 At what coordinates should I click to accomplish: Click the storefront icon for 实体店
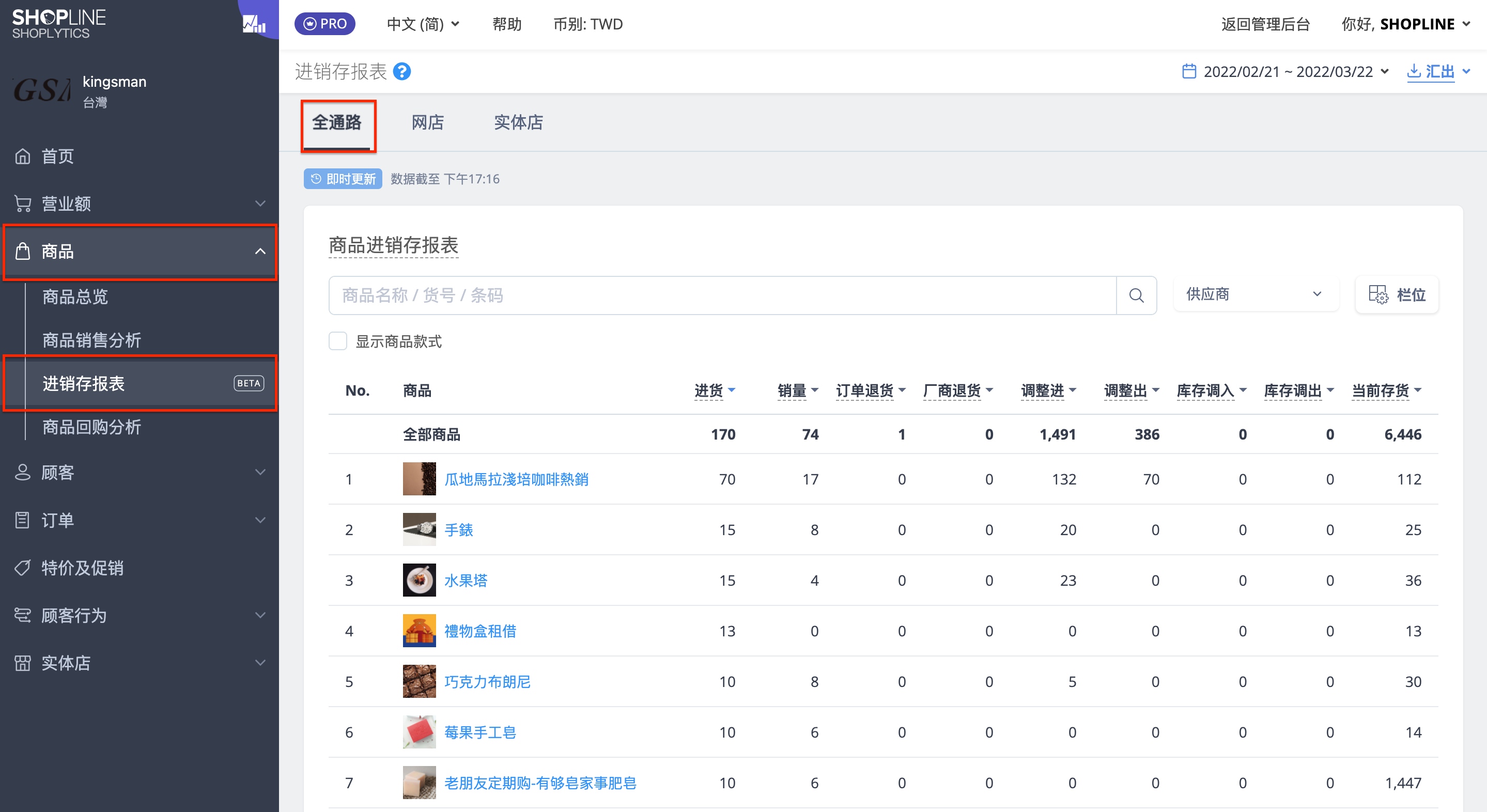coord(23,663)
